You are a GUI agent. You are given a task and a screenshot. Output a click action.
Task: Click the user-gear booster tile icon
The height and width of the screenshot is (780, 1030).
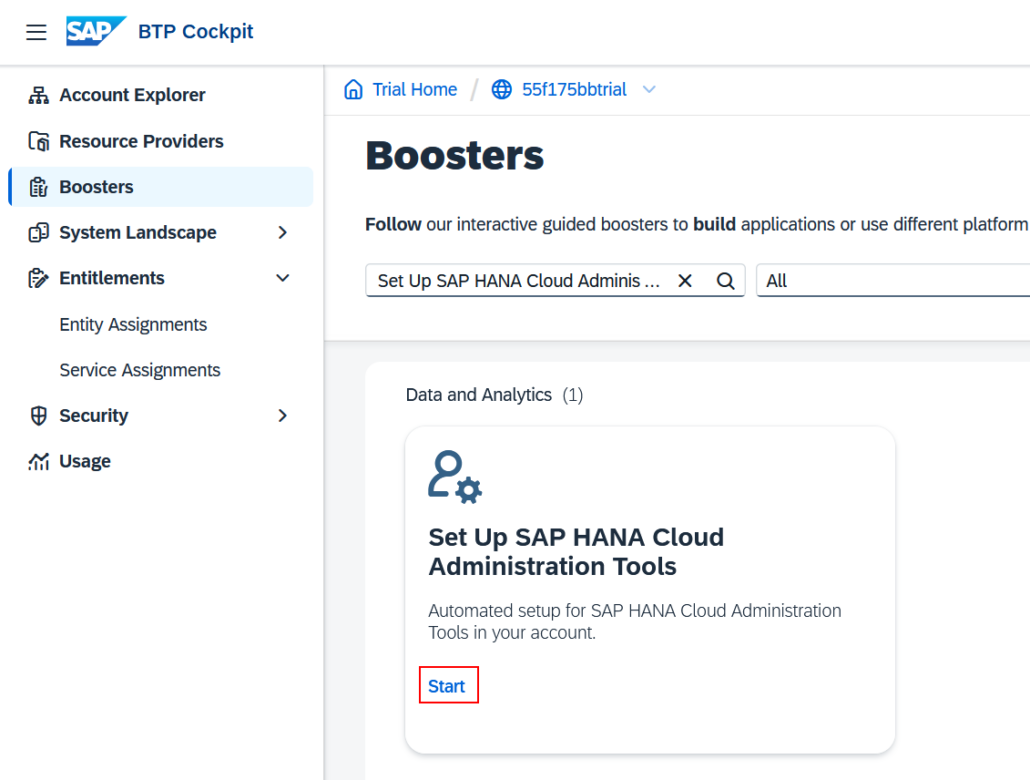point(455,476)
